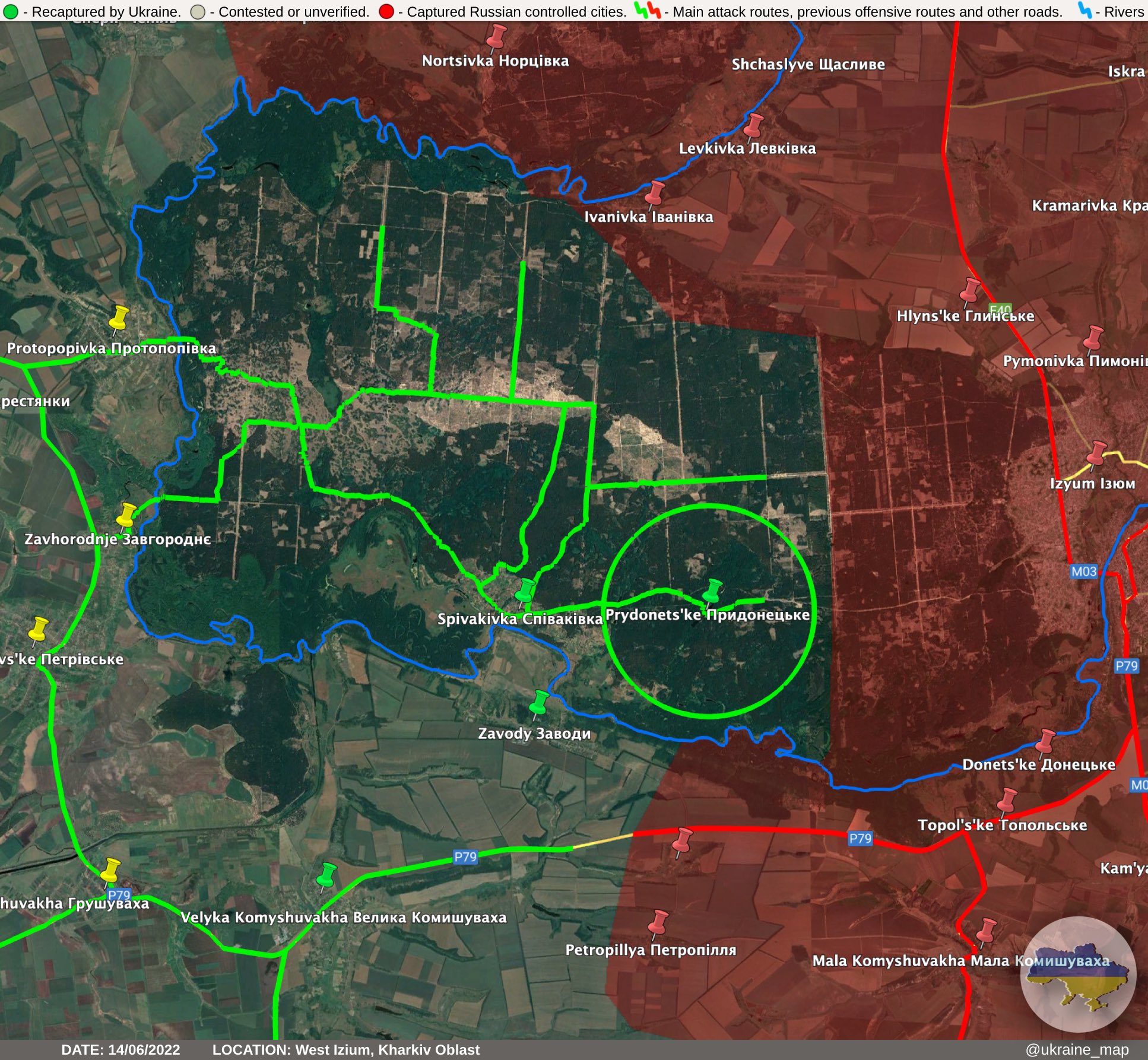
Task: Click the red pin at Donets'ke
Action: click(1046, 741)
